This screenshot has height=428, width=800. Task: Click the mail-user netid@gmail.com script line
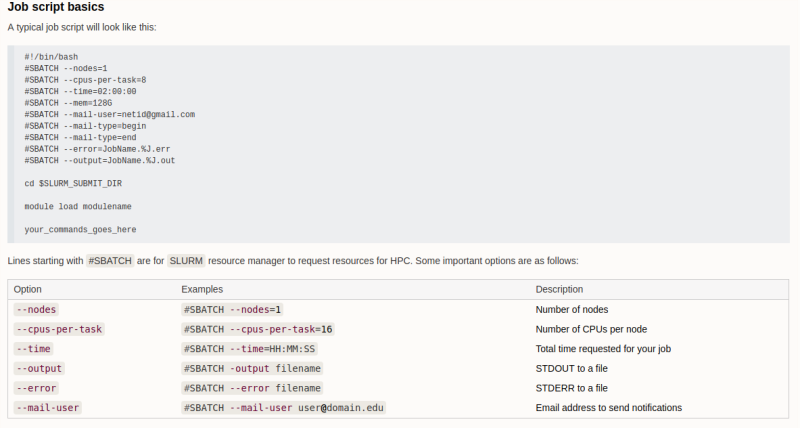point(109,115)
